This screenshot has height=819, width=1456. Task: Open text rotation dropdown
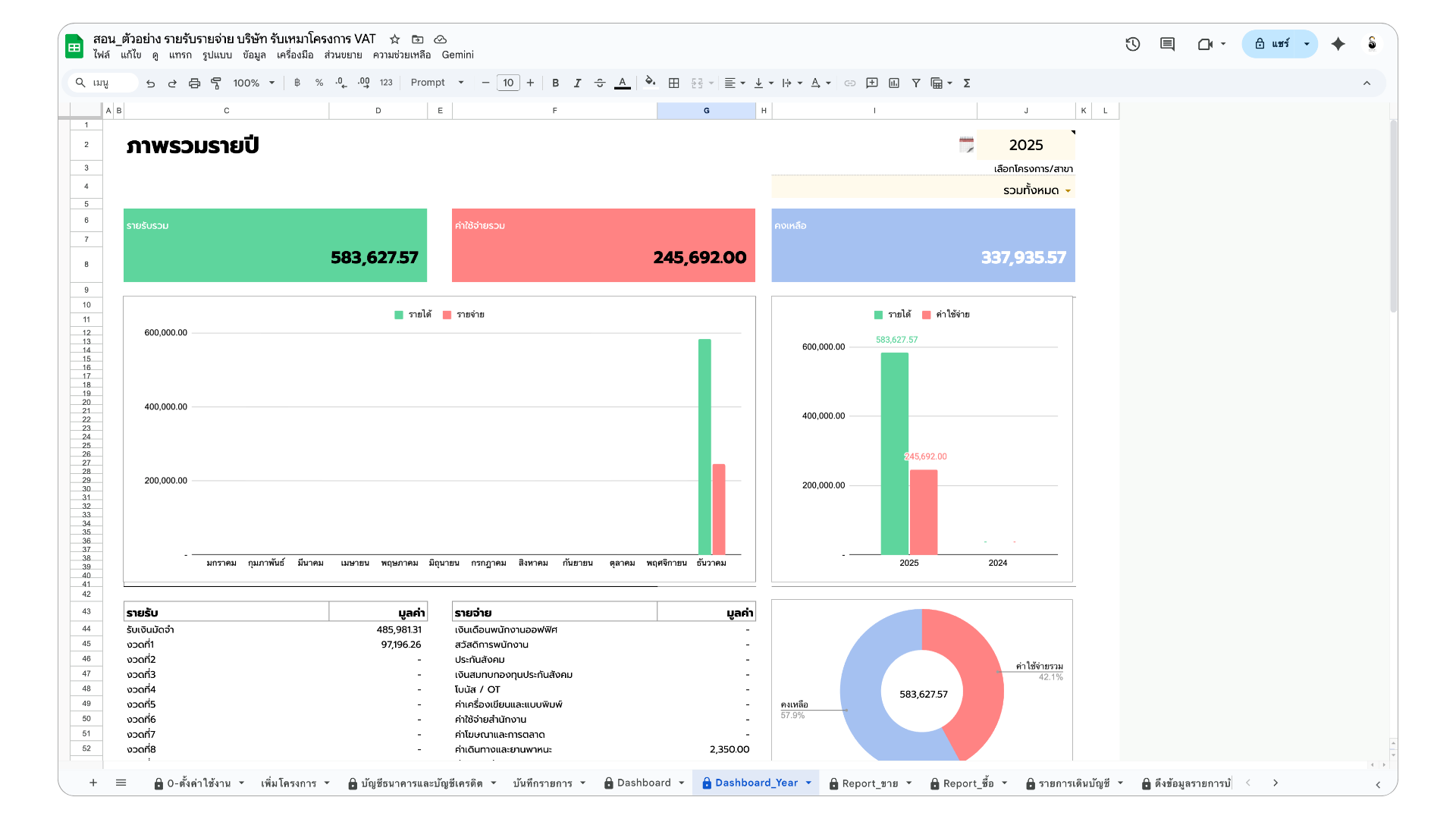(x=821, y=83)
